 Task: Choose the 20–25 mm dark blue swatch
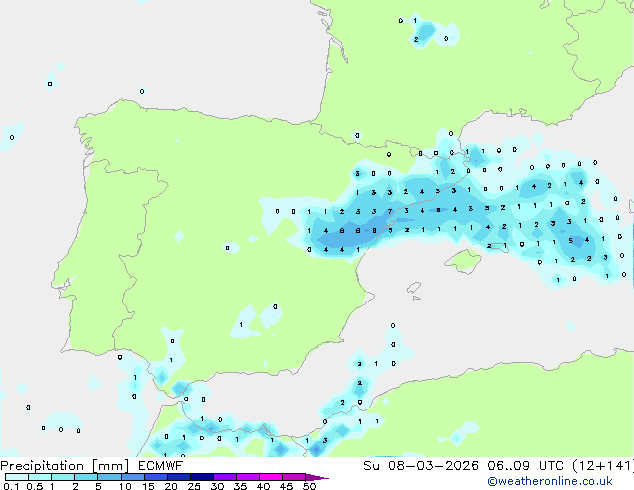coord(178,477)
